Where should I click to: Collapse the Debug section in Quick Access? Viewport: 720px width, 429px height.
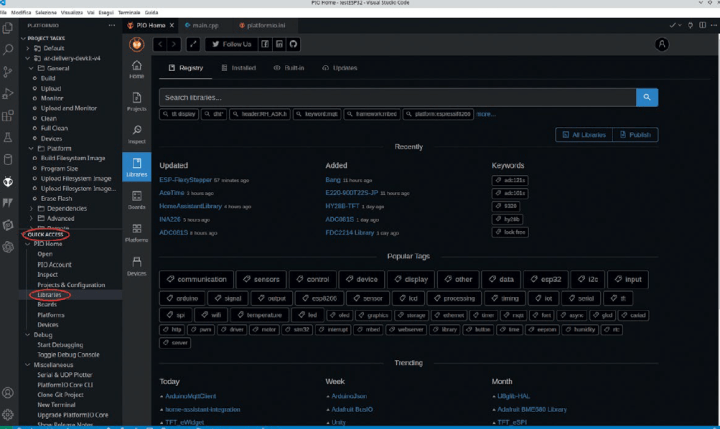(x=30, y=335)
